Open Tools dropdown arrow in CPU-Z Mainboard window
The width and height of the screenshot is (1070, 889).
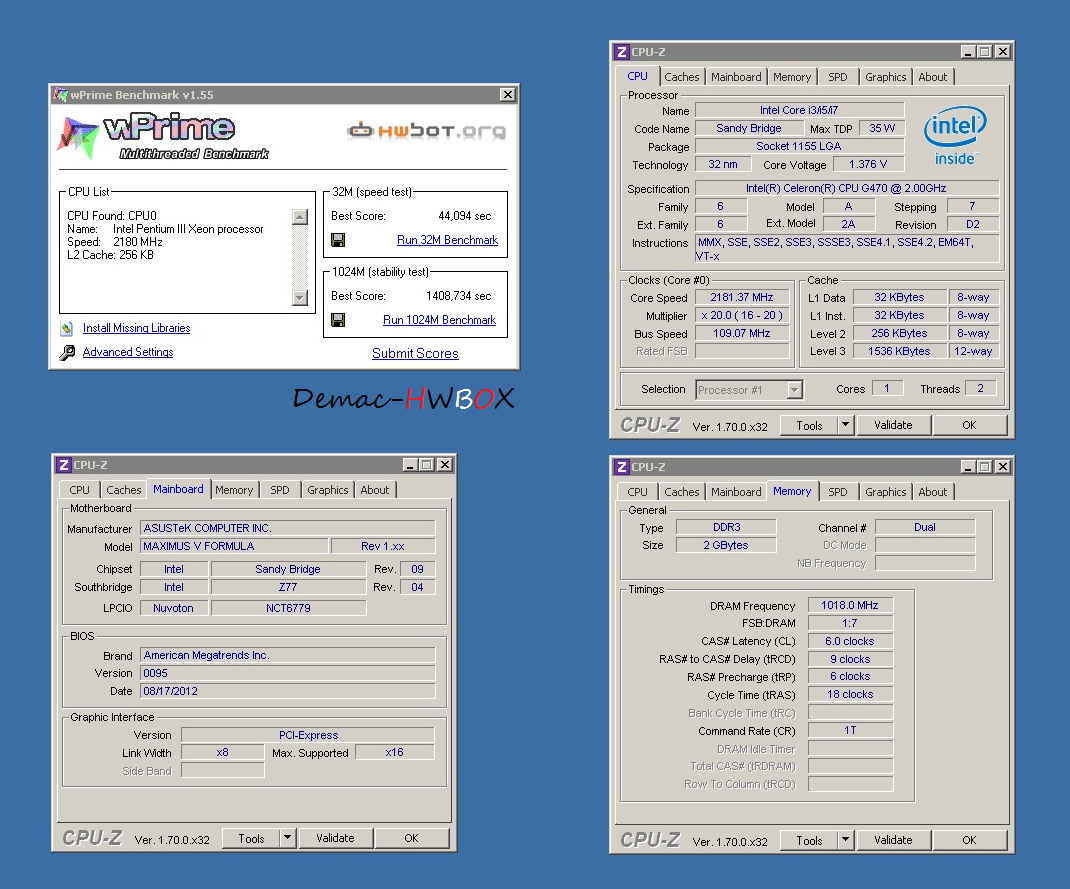[x=287, y=838]
